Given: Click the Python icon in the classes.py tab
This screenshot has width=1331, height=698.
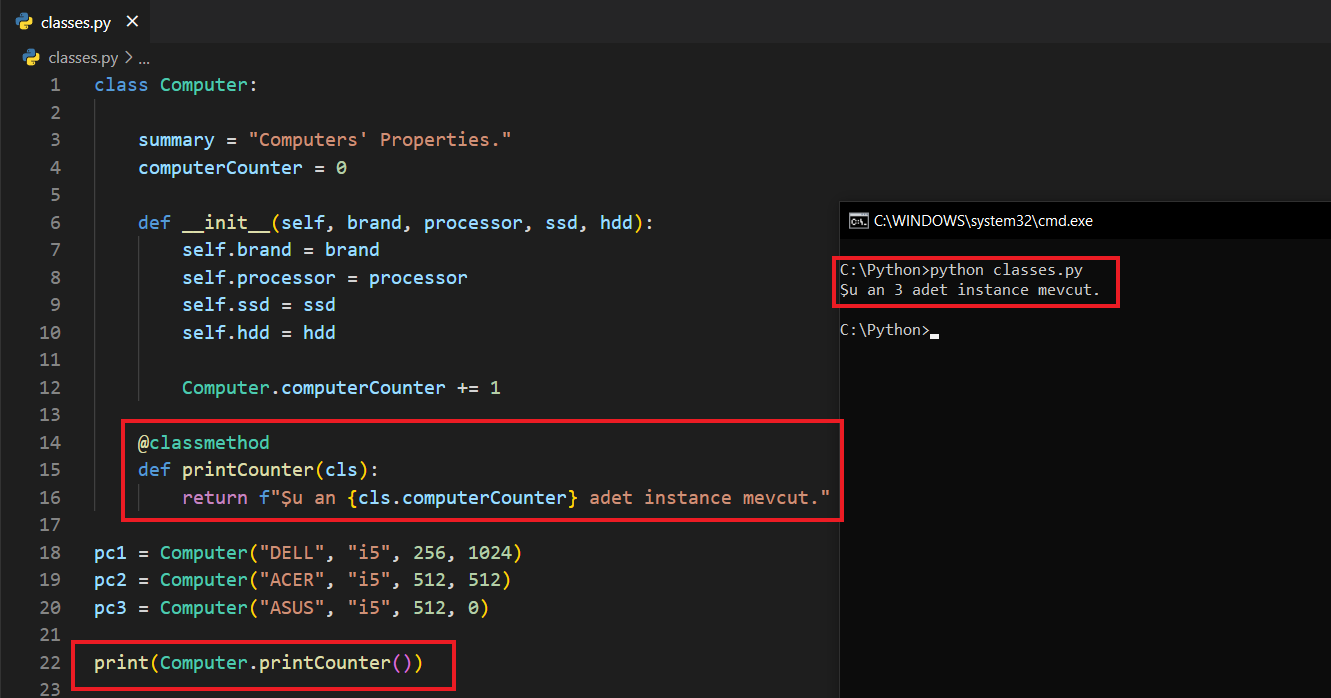Looking at the screenshot, I should pos(24,22).
